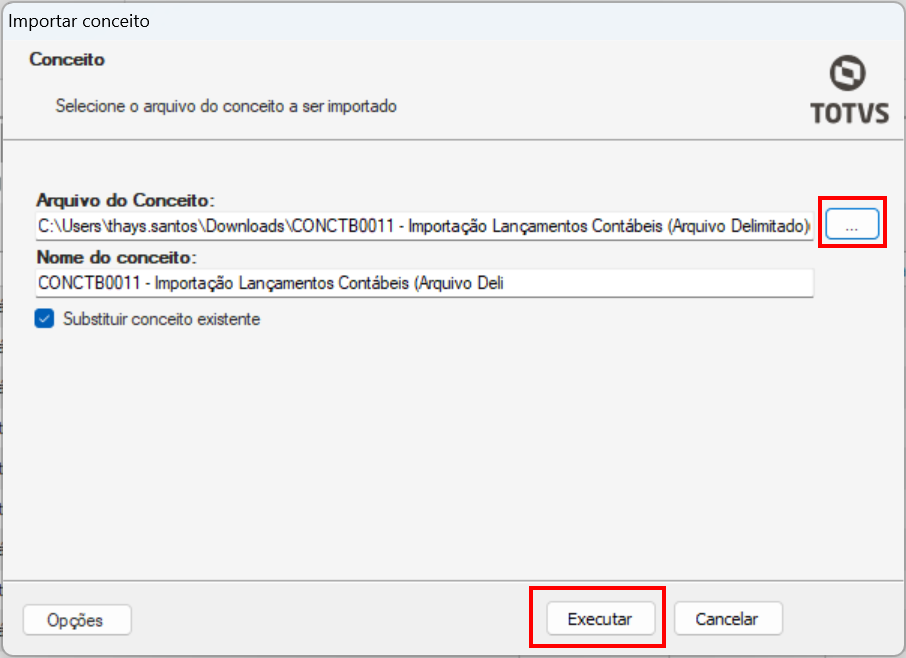
Task: Focus the Nome do conceito text field
Action: pos(424,283)
